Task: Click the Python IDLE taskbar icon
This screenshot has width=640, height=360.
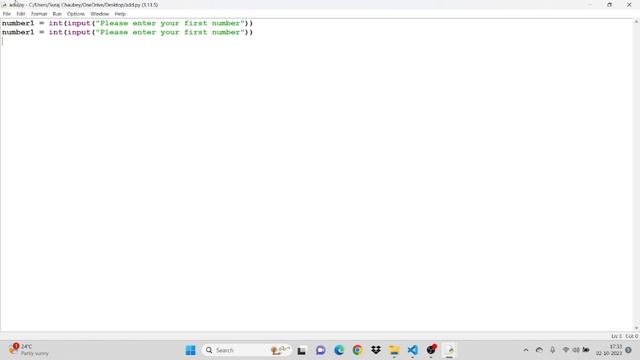Action: click(450, 350)
